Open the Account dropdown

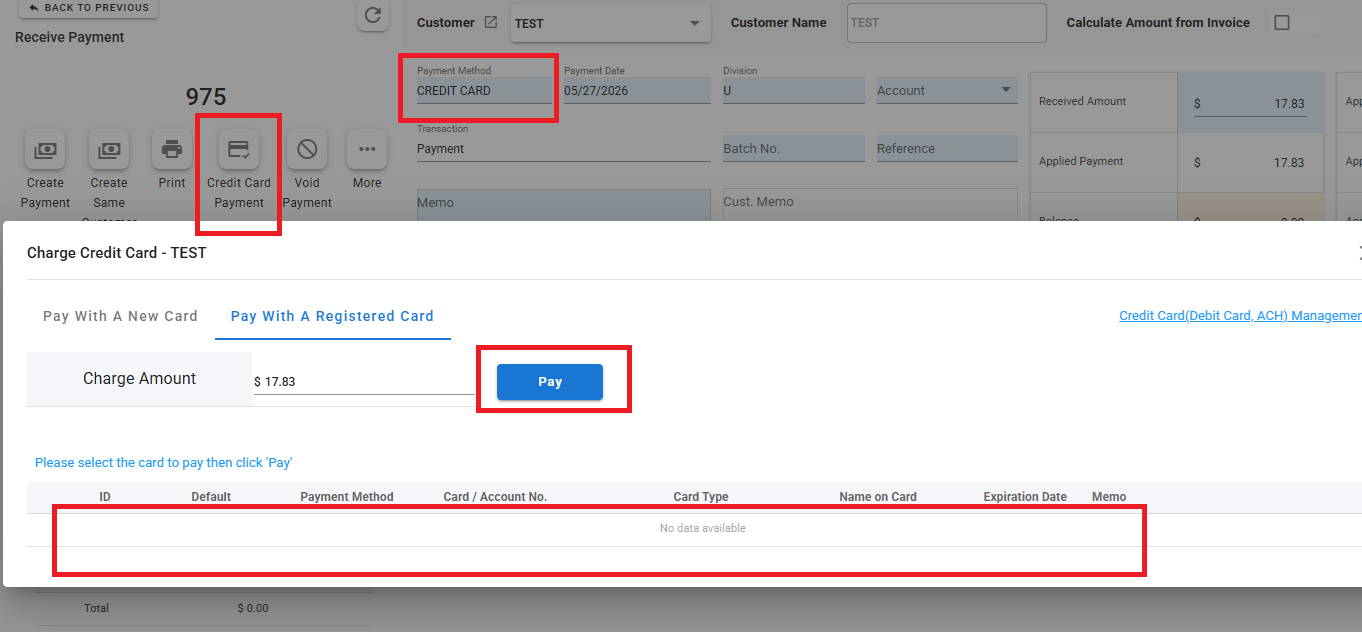[947, 90]
